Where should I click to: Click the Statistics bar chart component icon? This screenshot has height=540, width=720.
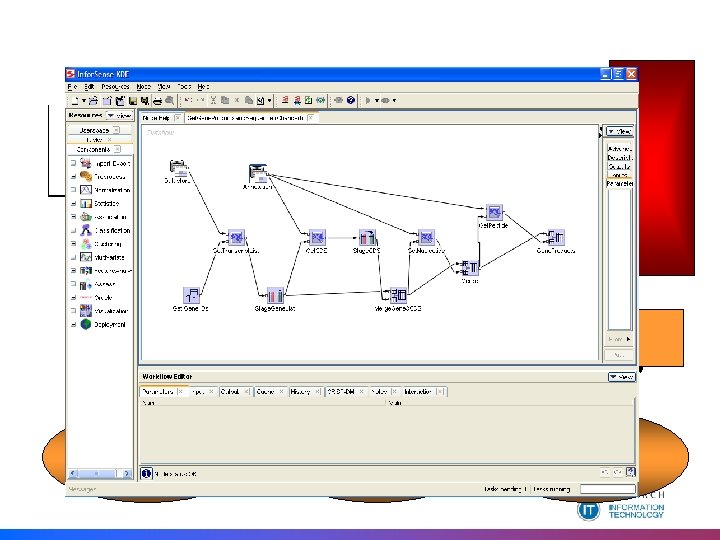[x=86, y=203]
